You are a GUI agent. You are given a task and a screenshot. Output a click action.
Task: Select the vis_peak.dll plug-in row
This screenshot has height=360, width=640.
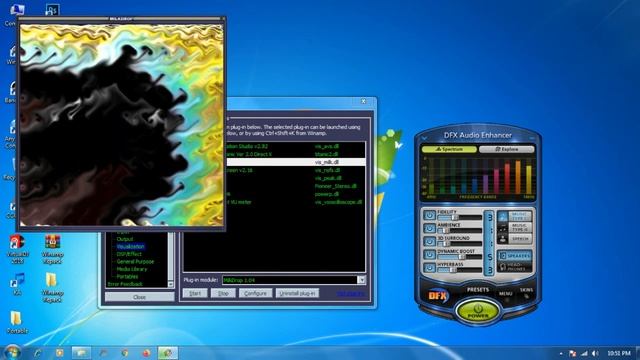click(296, 178)
